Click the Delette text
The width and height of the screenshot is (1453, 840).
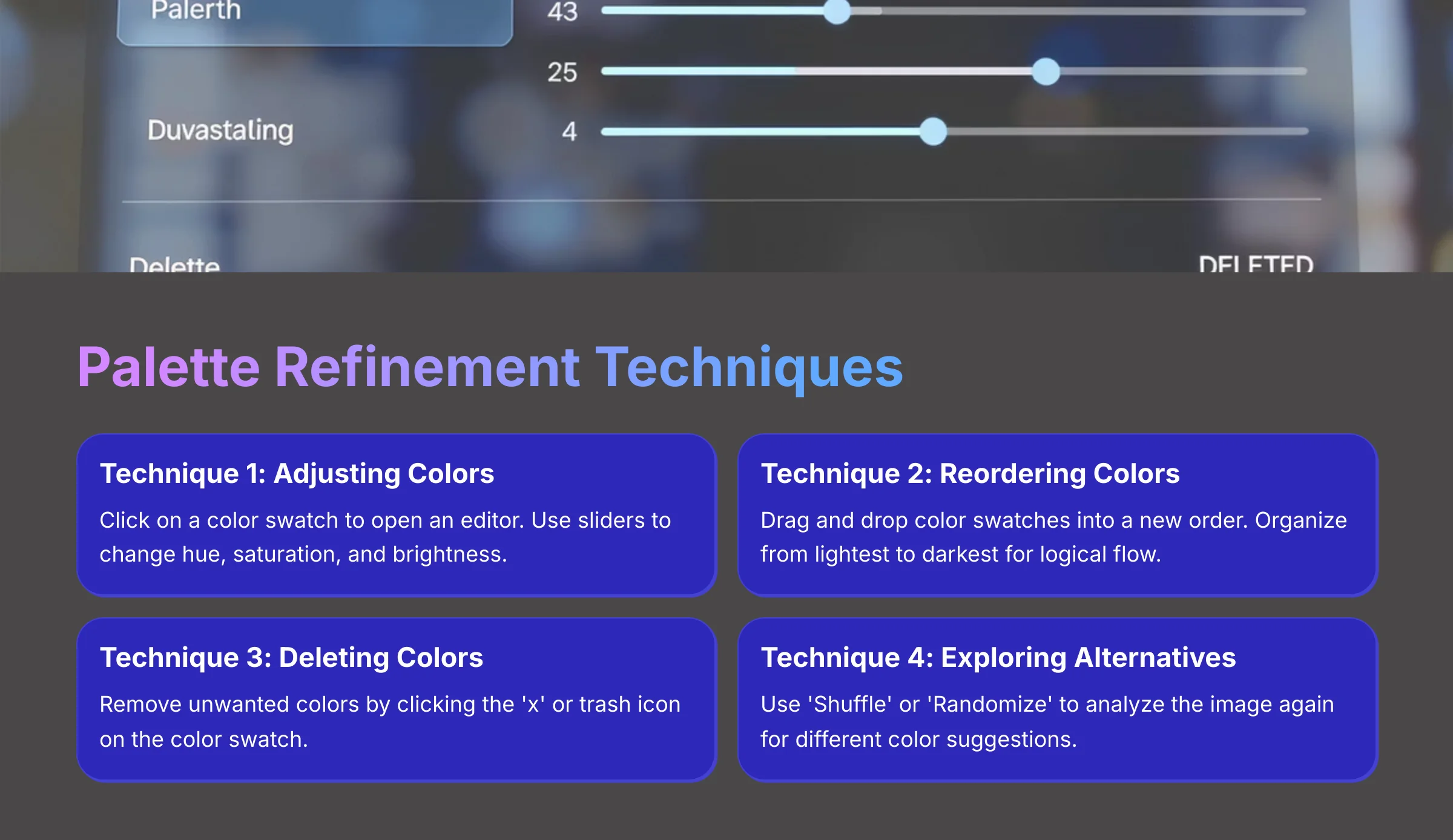(x=174, y=264)
